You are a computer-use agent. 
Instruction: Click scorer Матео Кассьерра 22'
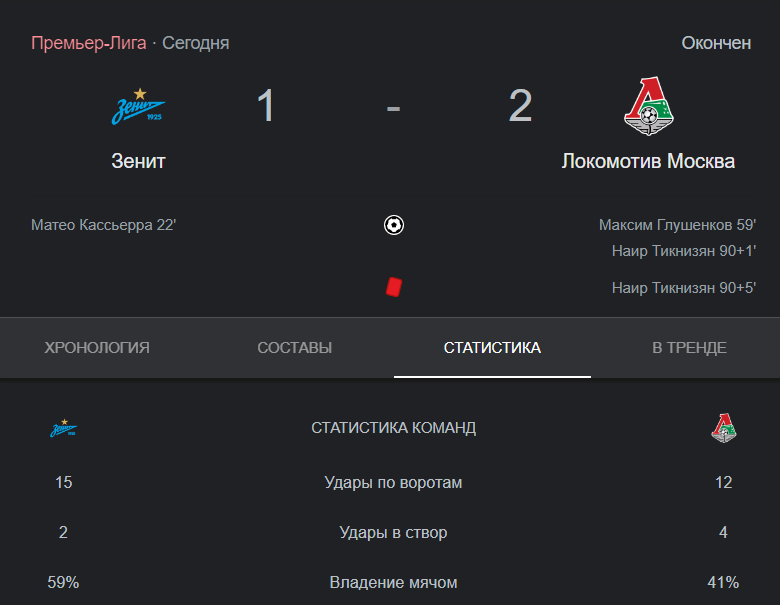pos(103,225)
